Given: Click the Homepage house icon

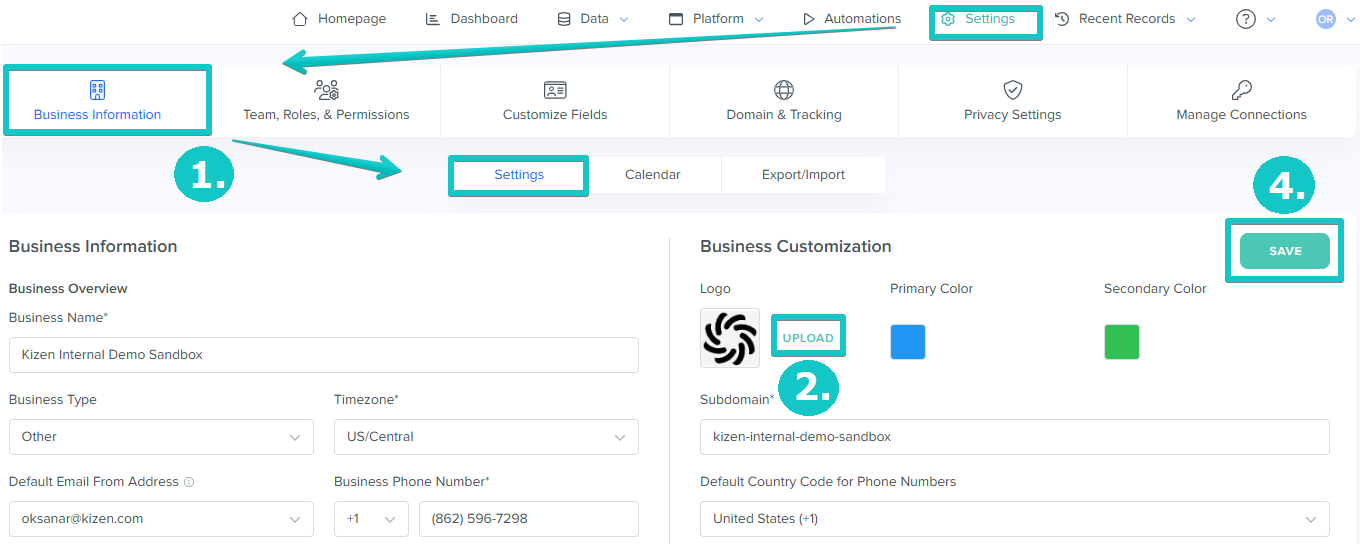Looking at the screenshot, I should coord(300,19).
